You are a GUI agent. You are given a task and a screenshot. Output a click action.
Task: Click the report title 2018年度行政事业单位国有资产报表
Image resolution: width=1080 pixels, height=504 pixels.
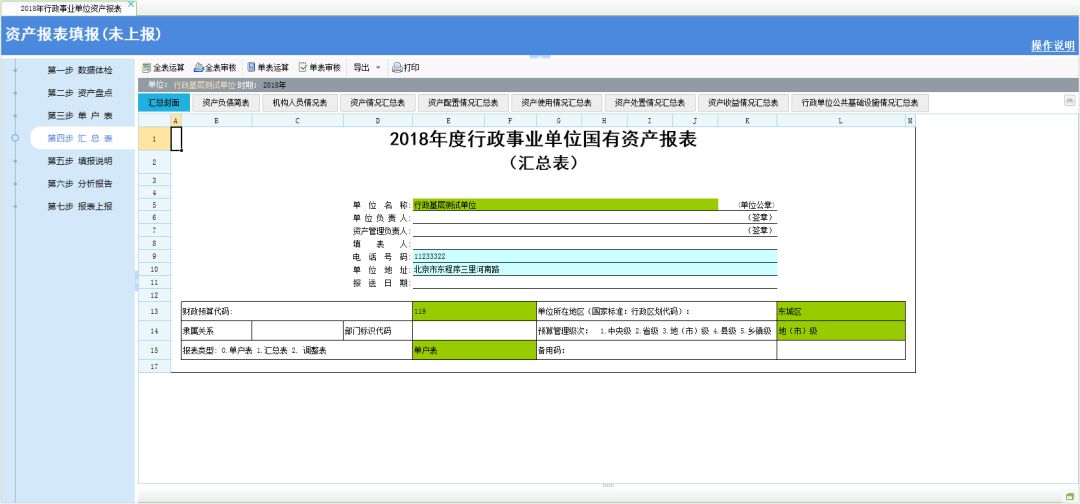pos(543,140)
